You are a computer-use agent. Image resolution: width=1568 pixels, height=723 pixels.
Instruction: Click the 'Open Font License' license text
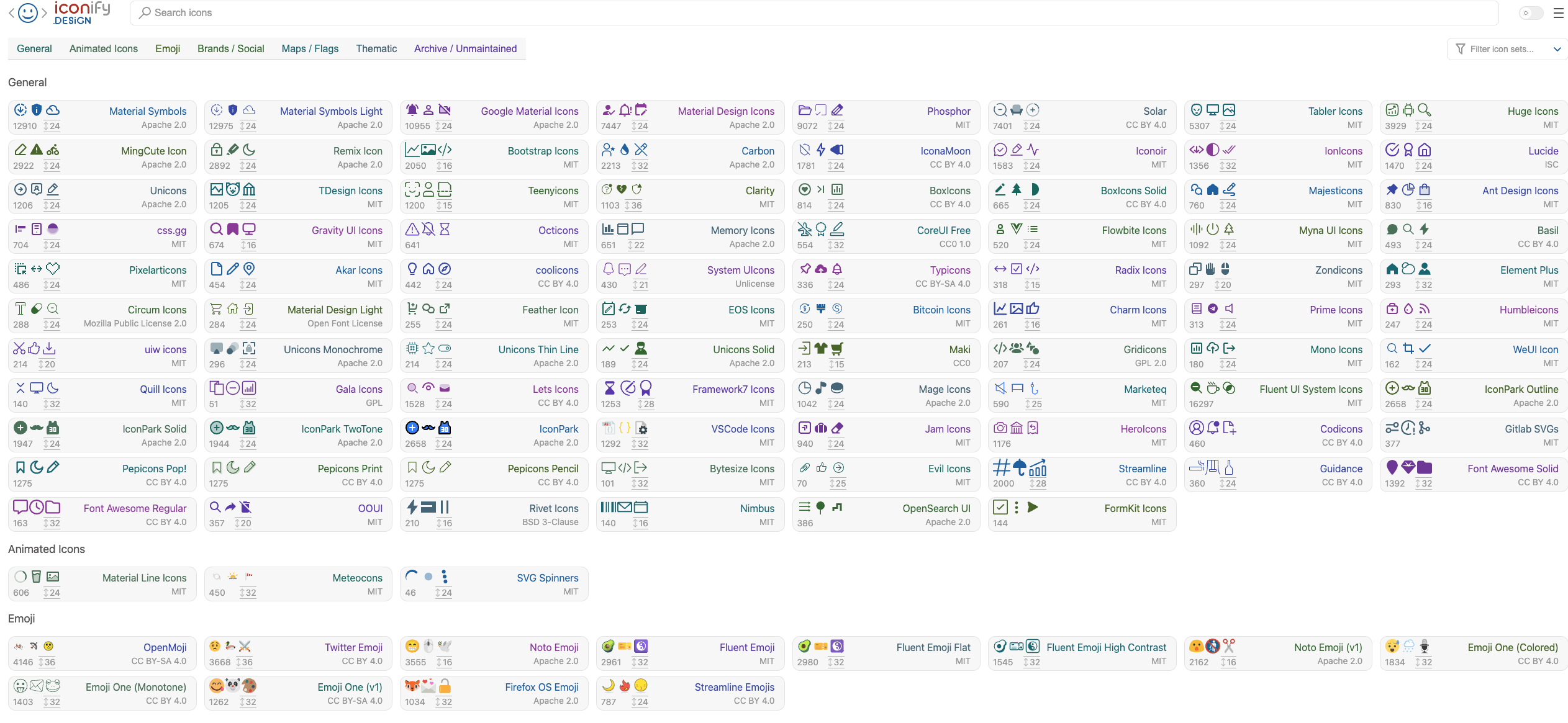[x=345, y=323]
